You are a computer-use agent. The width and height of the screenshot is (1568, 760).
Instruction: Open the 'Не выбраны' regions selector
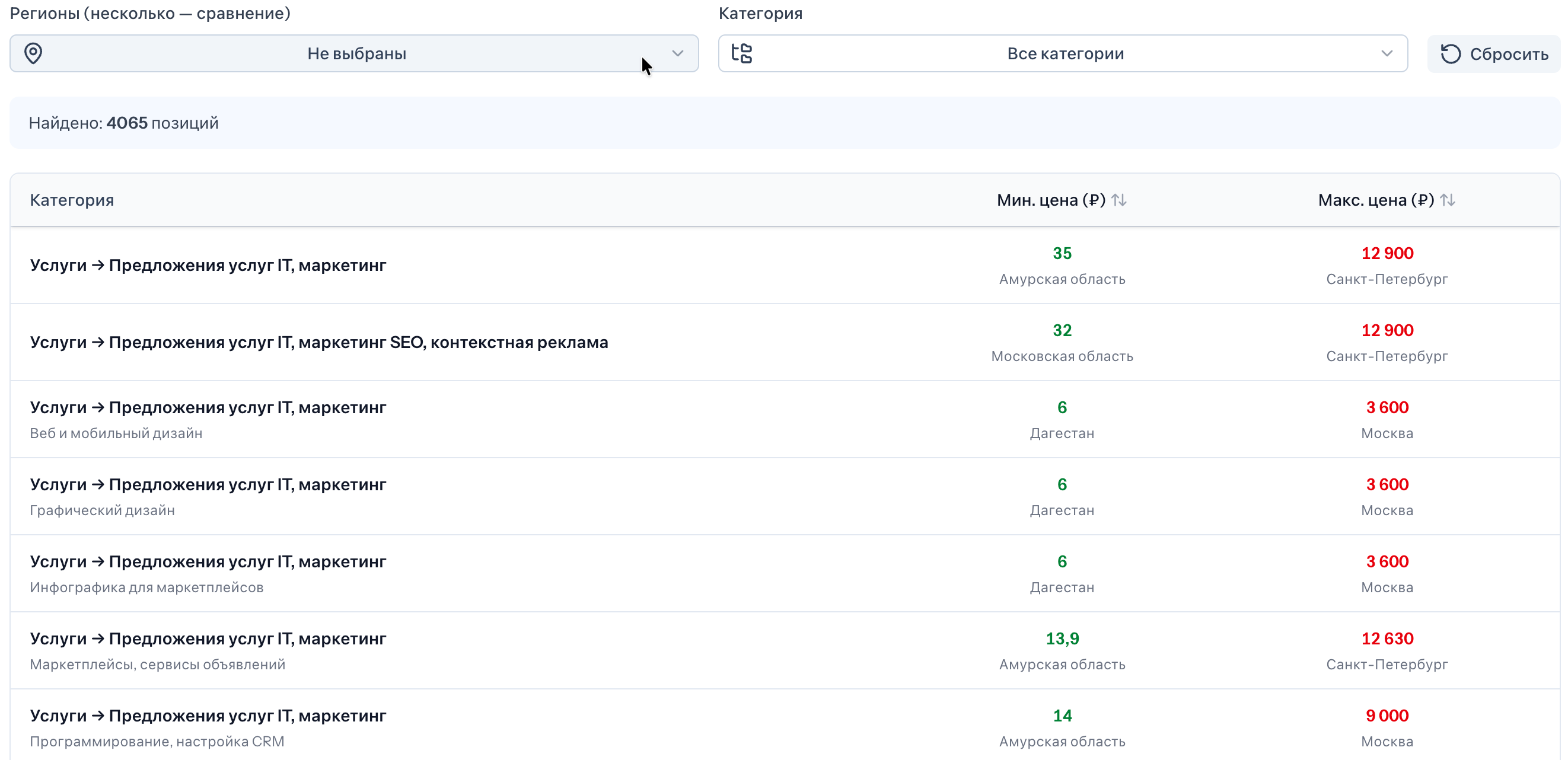pos(354,53)
